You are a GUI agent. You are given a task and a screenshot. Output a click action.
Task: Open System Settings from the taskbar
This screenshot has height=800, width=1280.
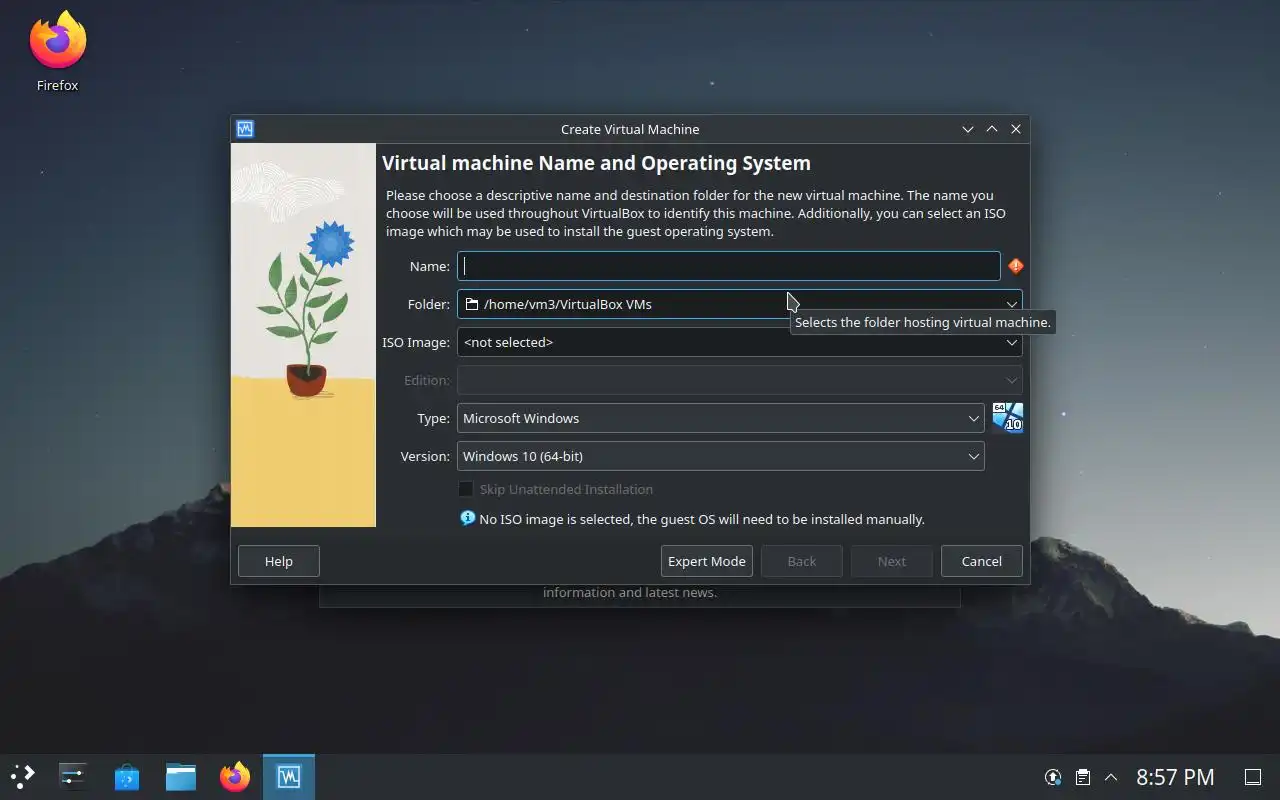pyautogui.click(x=73, y=776)
